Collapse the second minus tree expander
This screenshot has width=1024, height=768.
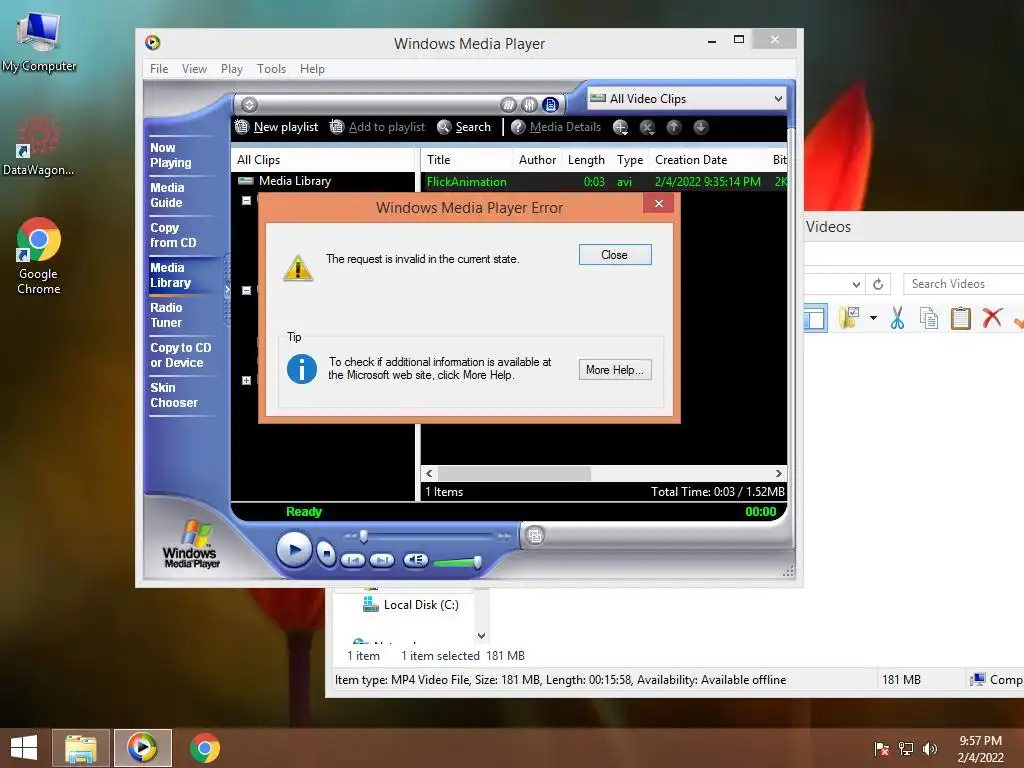(246, 291)
